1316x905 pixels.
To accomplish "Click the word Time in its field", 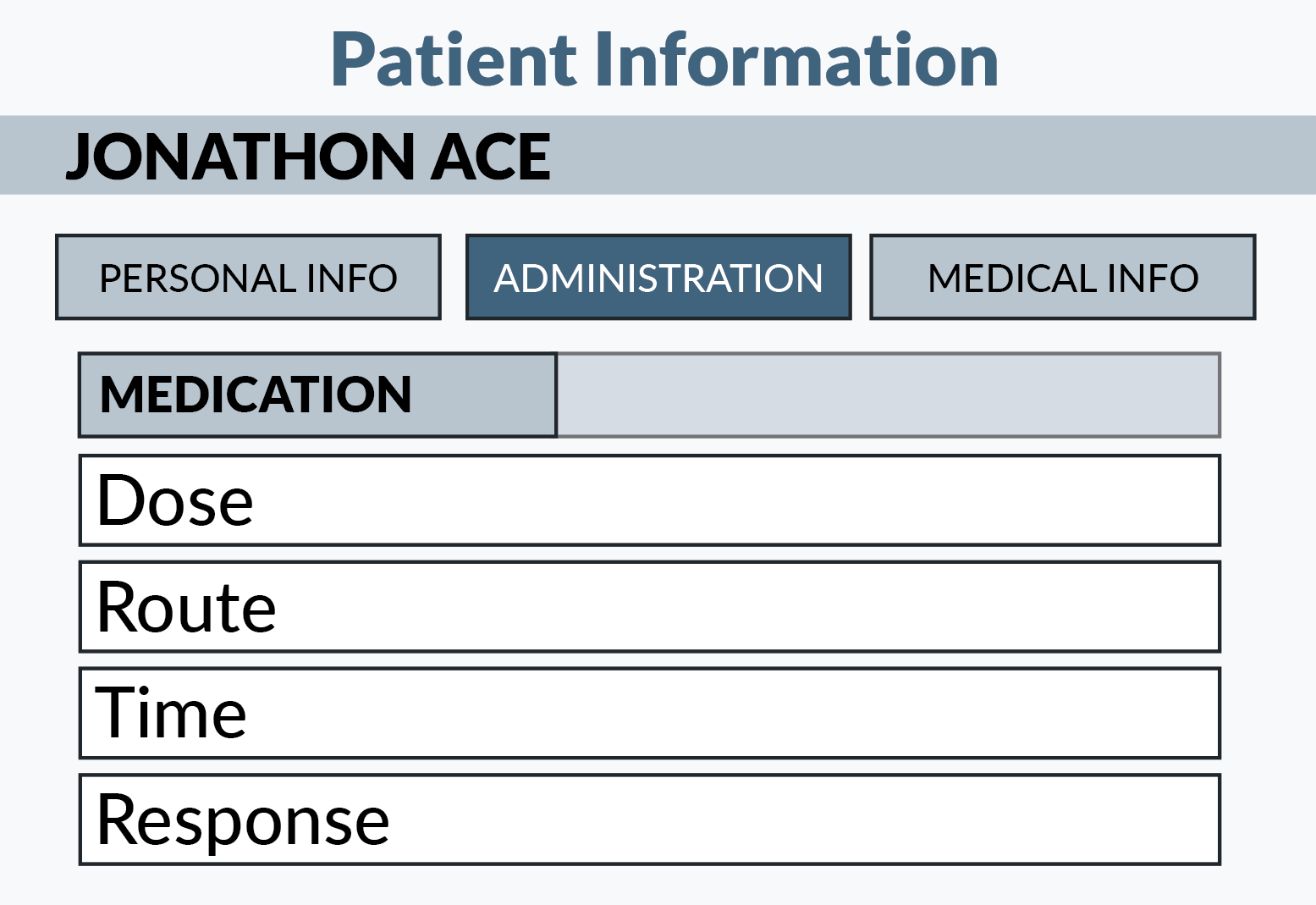I will pos(171,714).
